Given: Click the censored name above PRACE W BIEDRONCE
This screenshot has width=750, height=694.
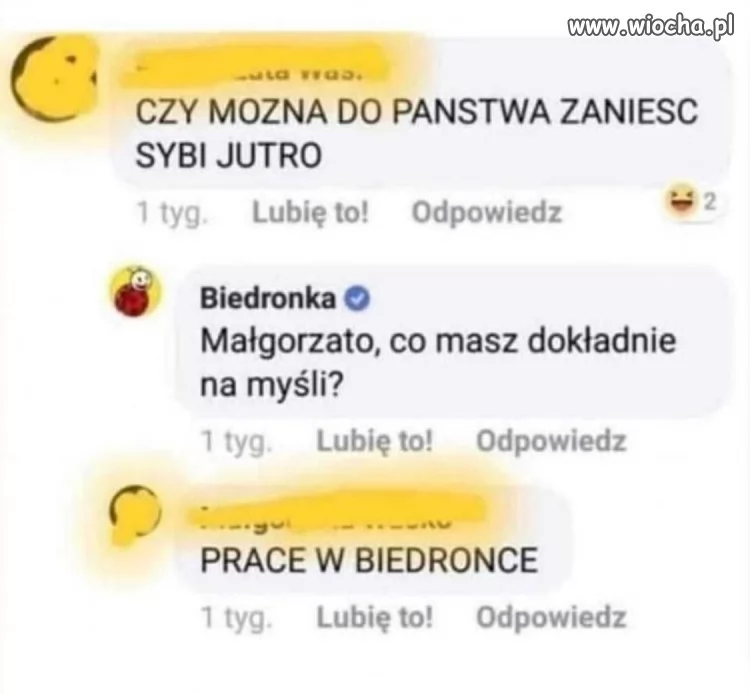Looking at the screenshot, I should pos(335,514).
